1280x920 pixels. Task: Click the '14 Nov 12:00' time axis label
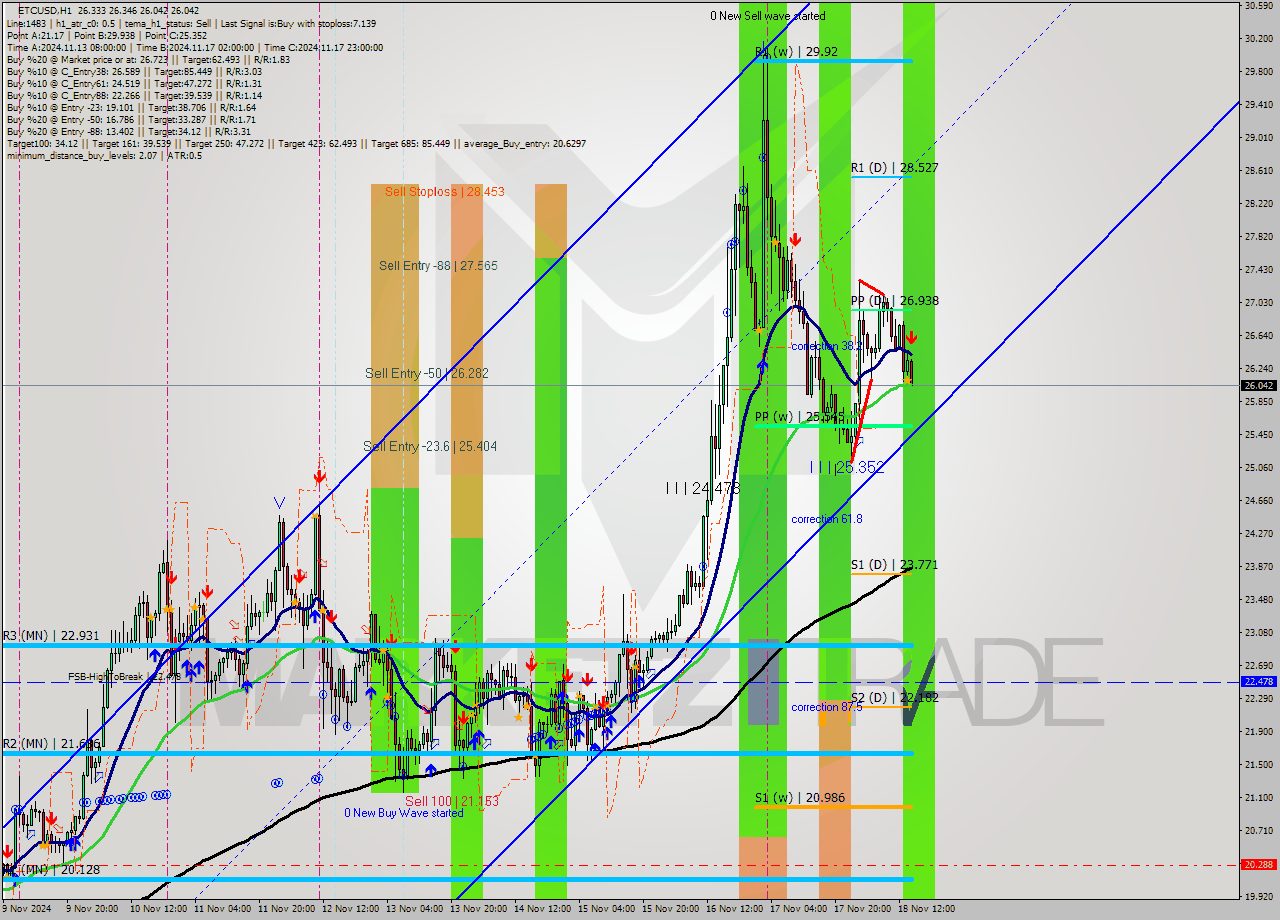click(x=543, y=909)
